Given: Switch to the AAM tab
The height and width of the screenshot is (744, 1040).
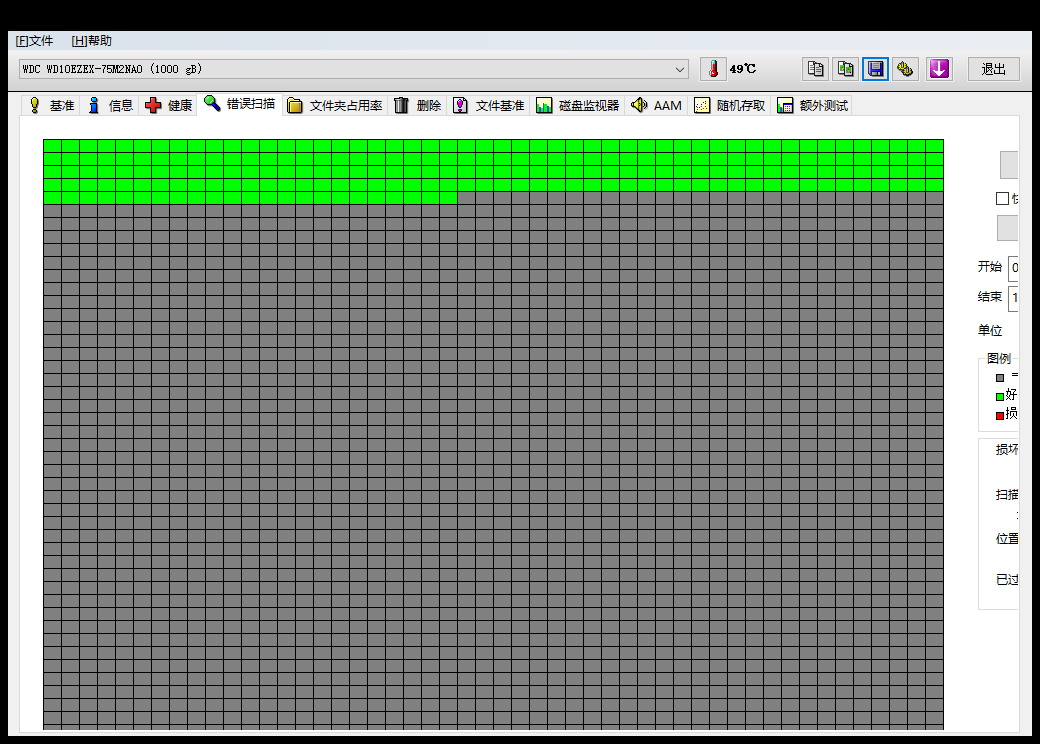Looking at the screenshot, I should [656, 105].
